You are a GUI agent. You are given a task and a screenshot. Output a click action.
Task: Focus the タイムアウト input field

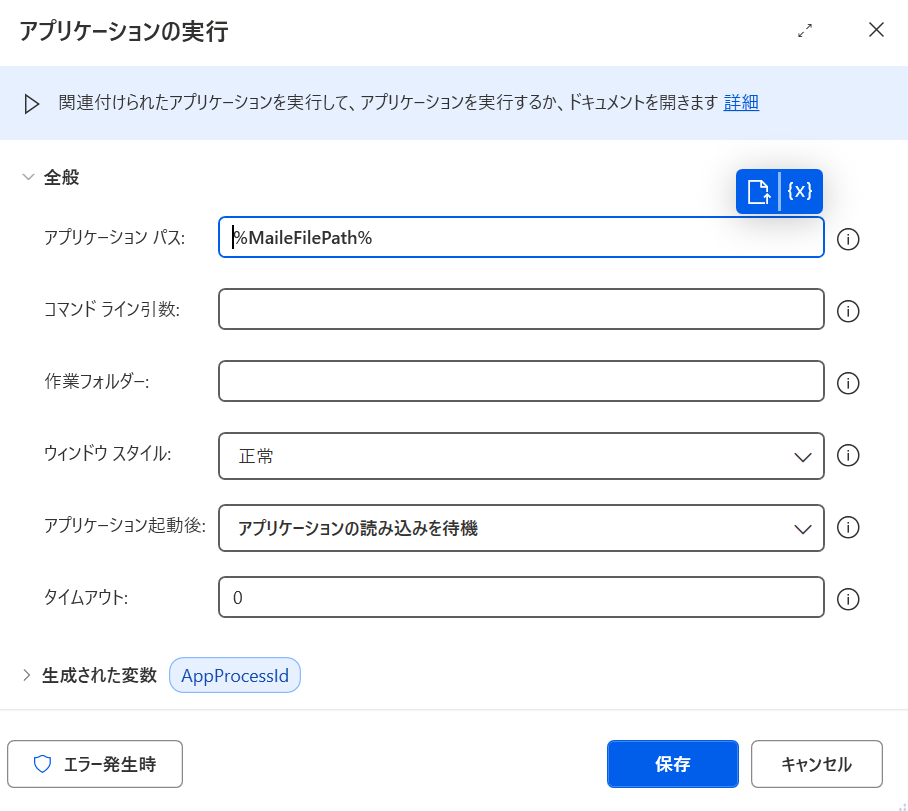(521, 597)
